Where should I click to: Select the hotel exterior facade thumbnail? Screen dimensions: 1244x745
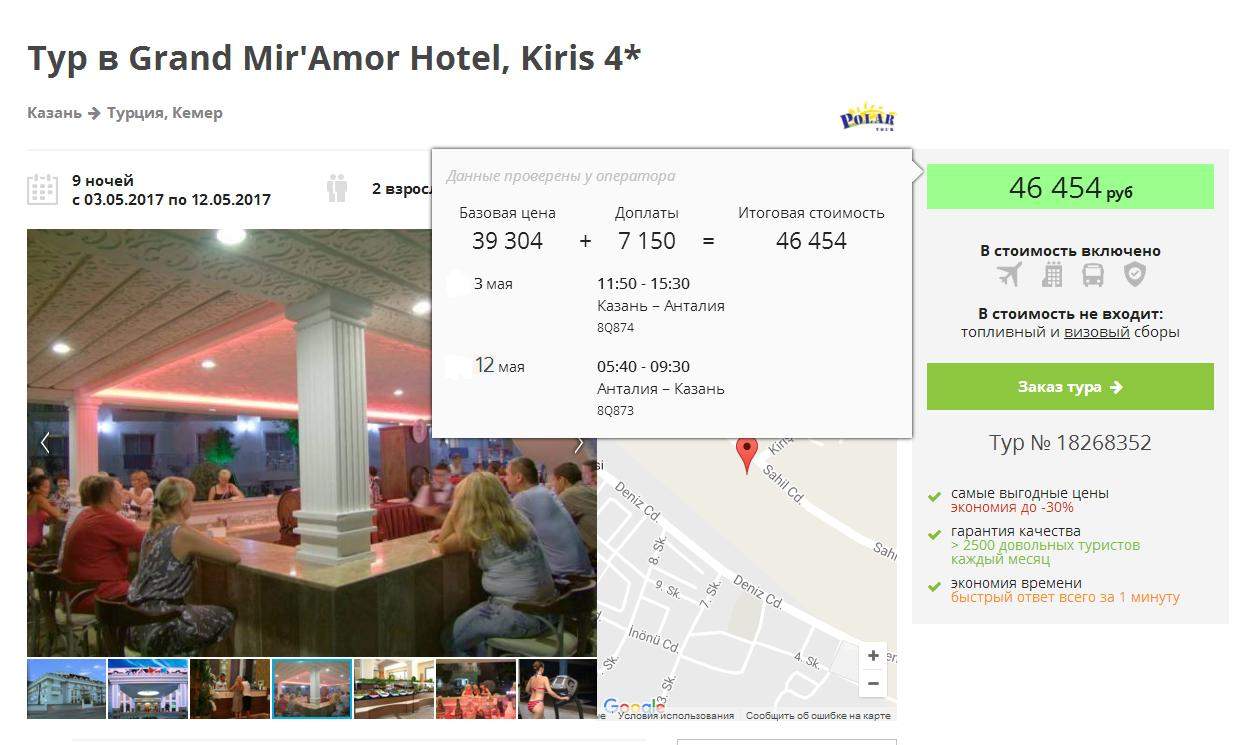coord(66,688)
